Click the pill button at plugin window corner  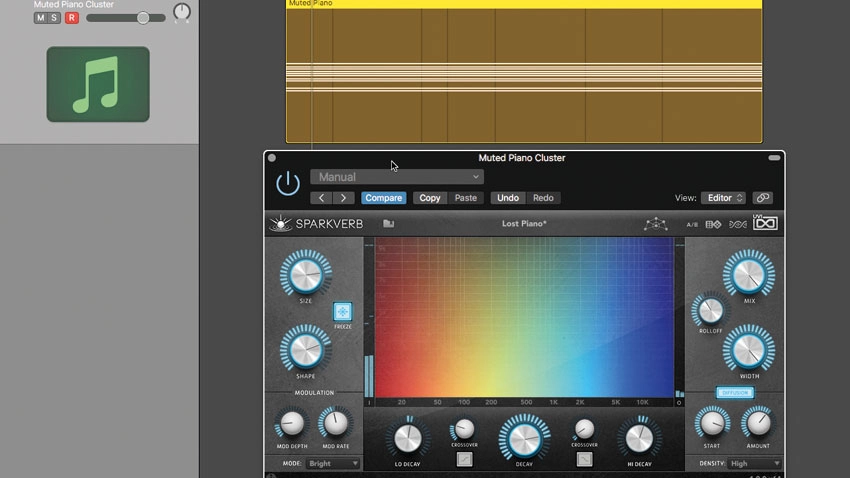click(774, 158)
